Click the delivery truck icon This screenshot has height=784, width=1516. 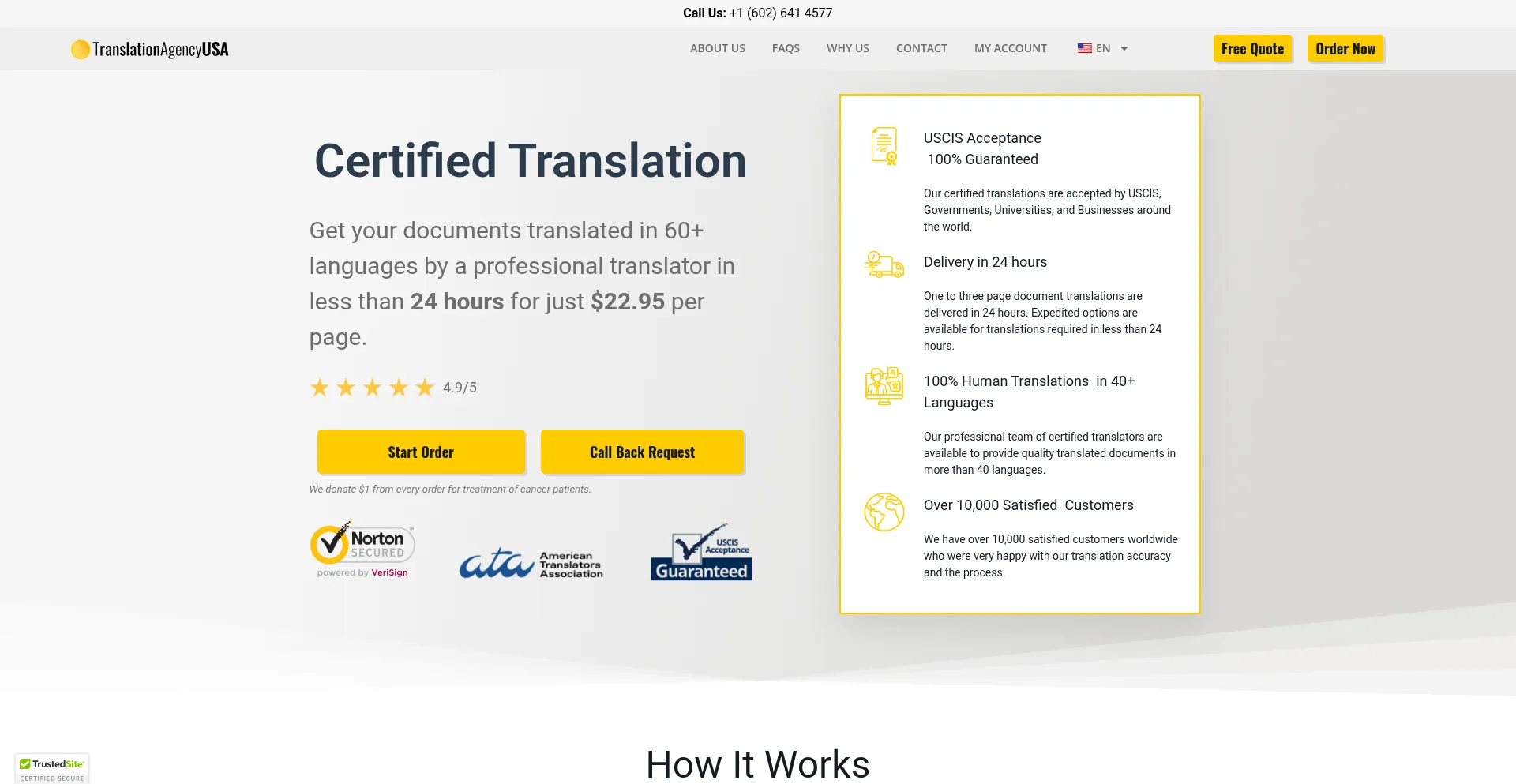[884, 264]
